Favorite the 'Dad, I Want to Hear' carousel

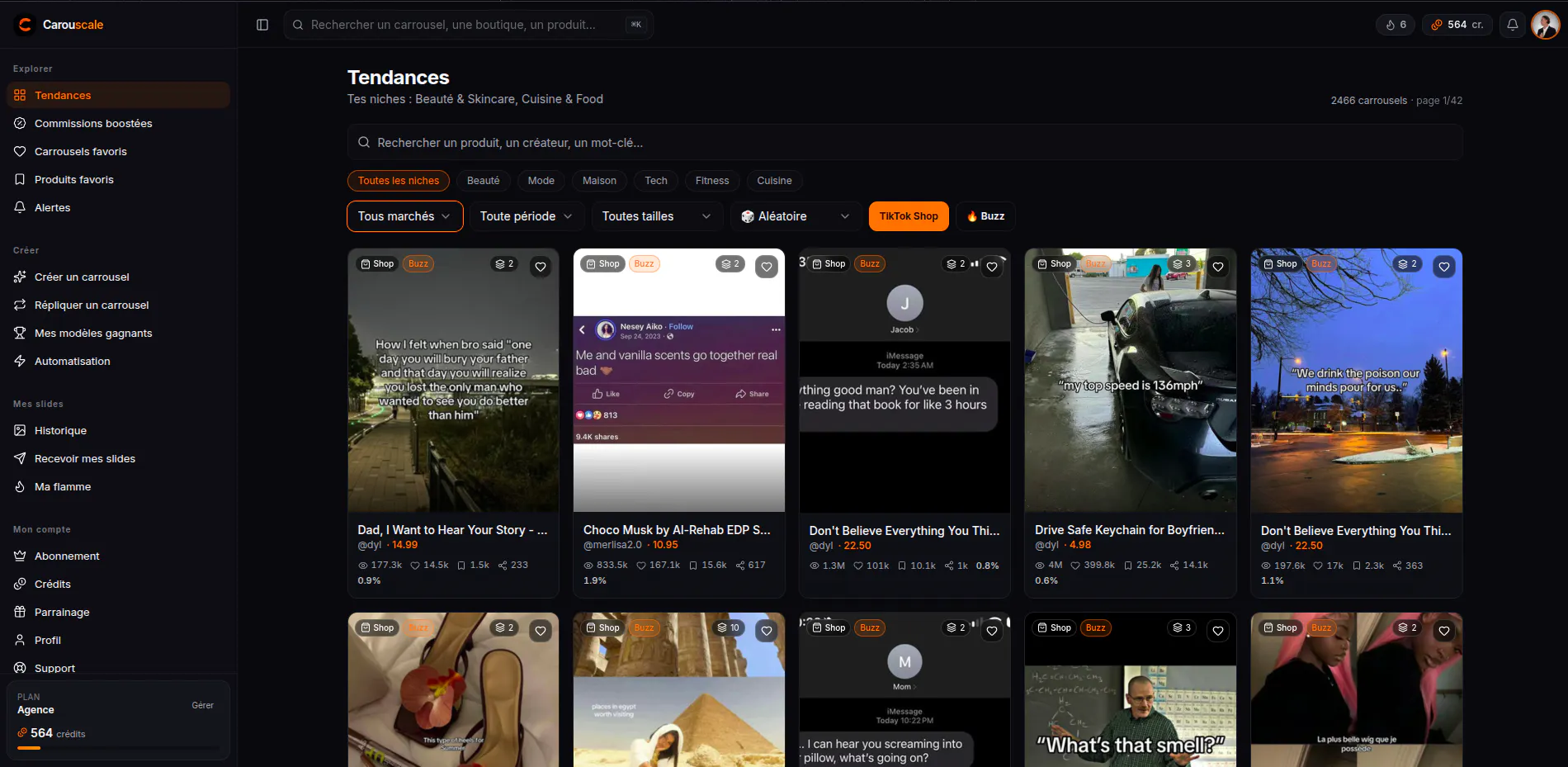541,267
